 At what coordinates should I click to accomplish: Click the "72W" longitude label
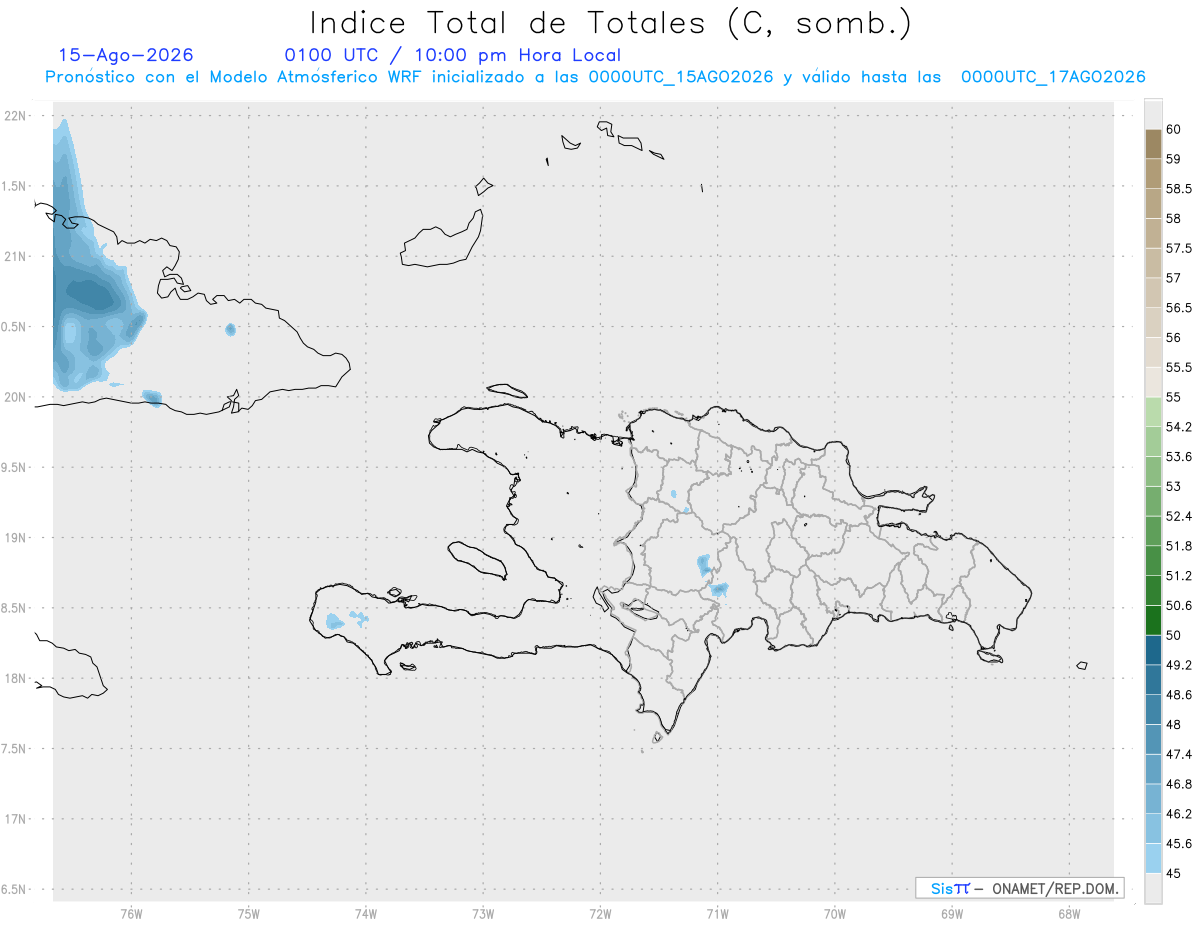pyautogui.click(x=600, y=913)
